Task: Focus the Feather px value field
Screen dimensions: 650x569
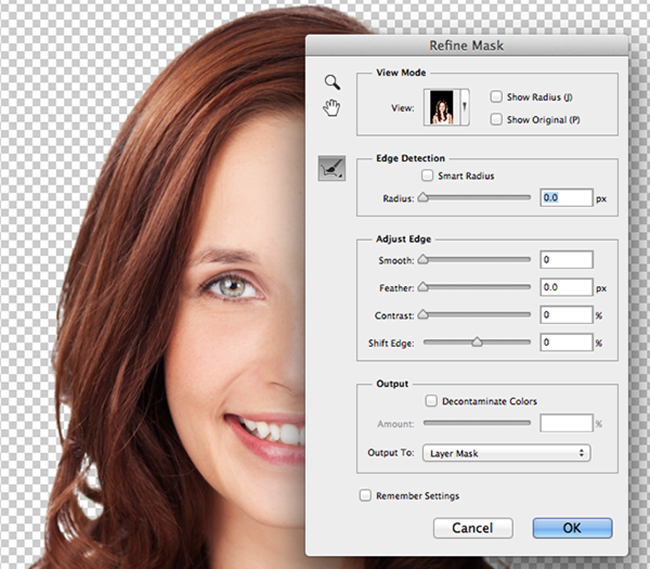Action: pos(566,287)
